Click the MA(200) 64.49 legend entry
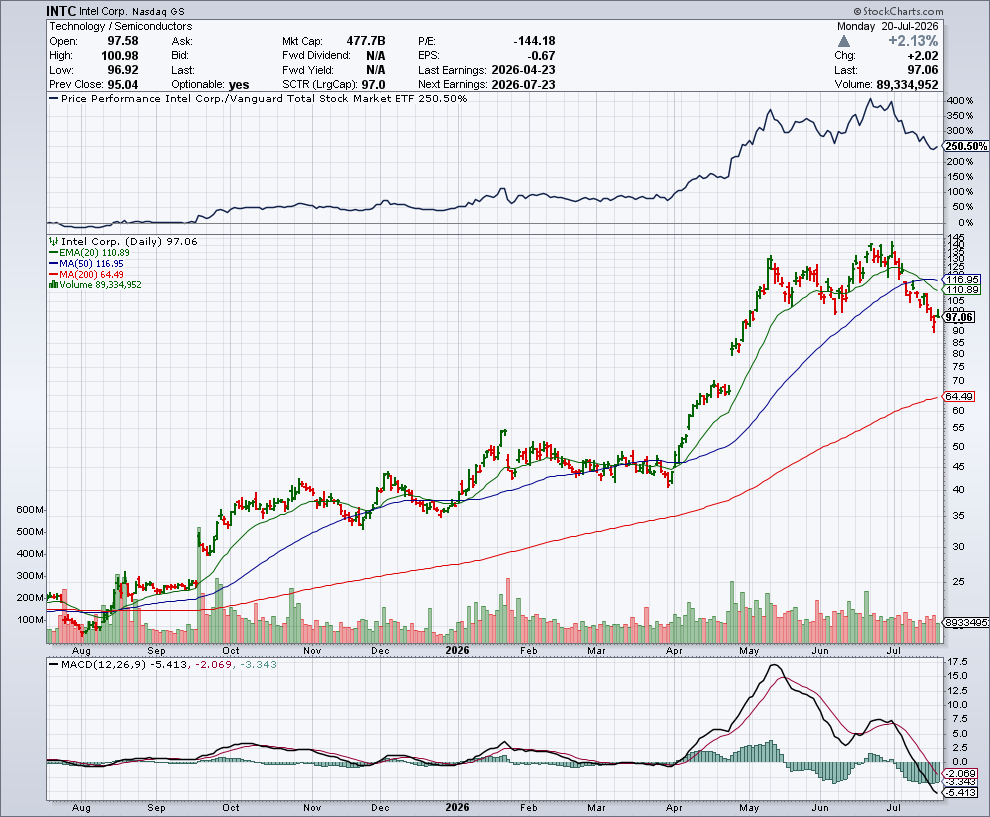The width and height of the screenshot is (990, 817). pos(86,275)
